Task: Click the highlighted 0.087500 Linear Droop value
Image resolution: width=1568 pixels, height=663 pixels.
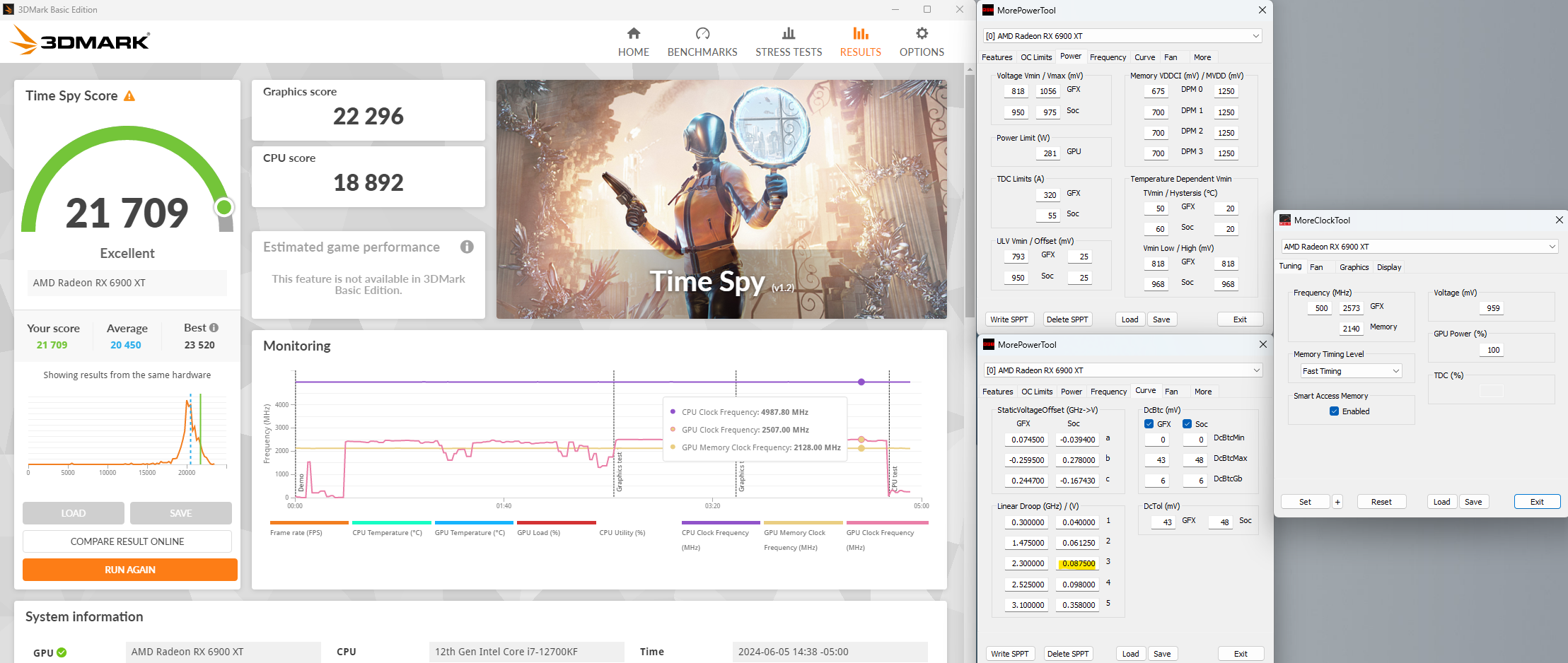Action: coord(1077,563)
